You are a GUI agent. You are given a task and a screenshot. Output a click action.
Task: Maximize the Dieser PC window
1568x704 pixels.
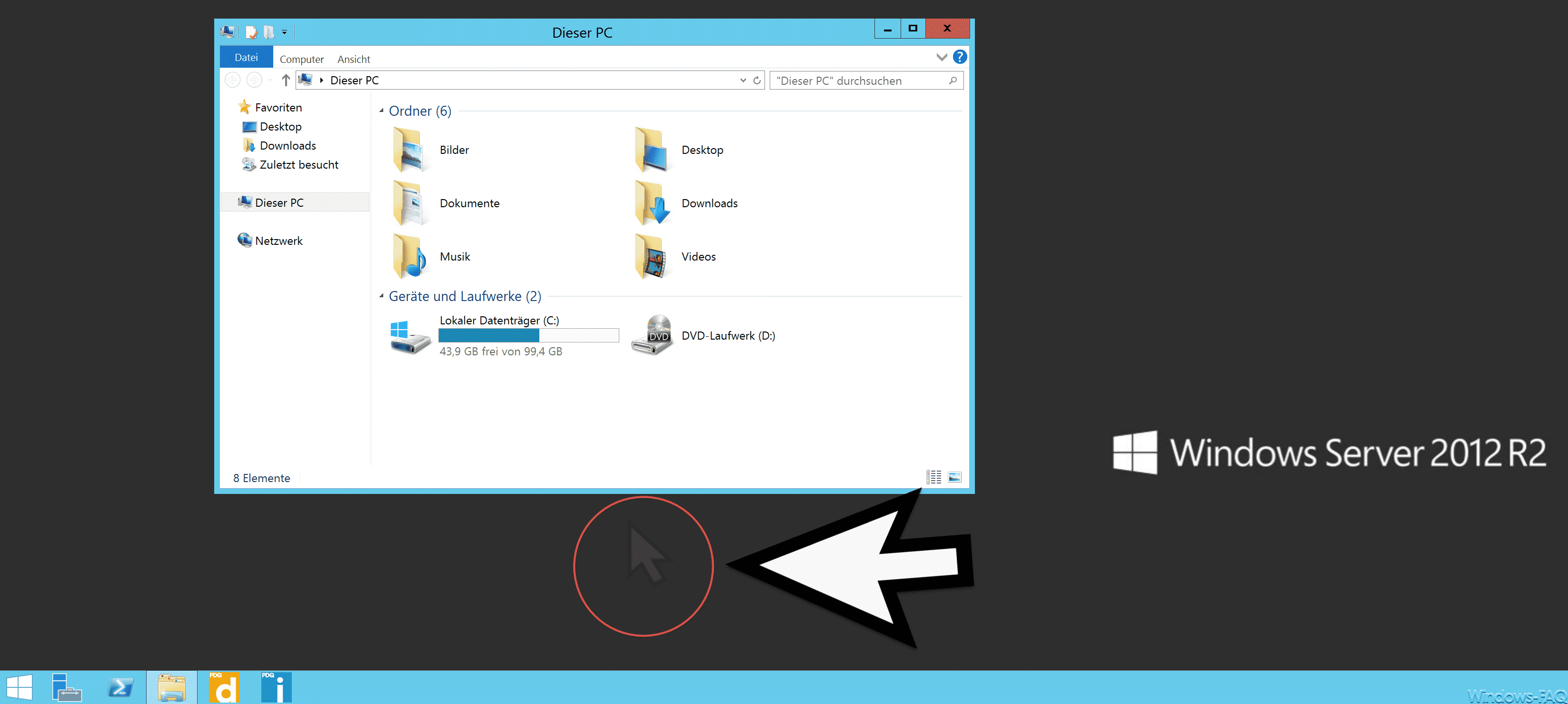point(913,29)
